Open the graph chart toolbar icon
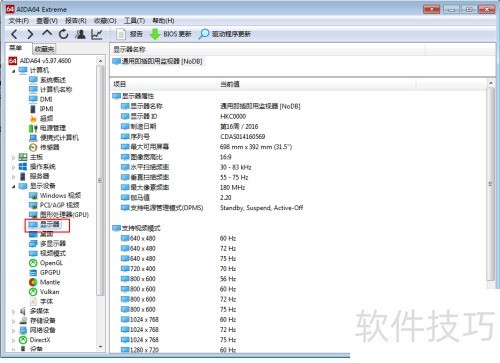Viewport: 500px width, 363px height. pos(97,34)
